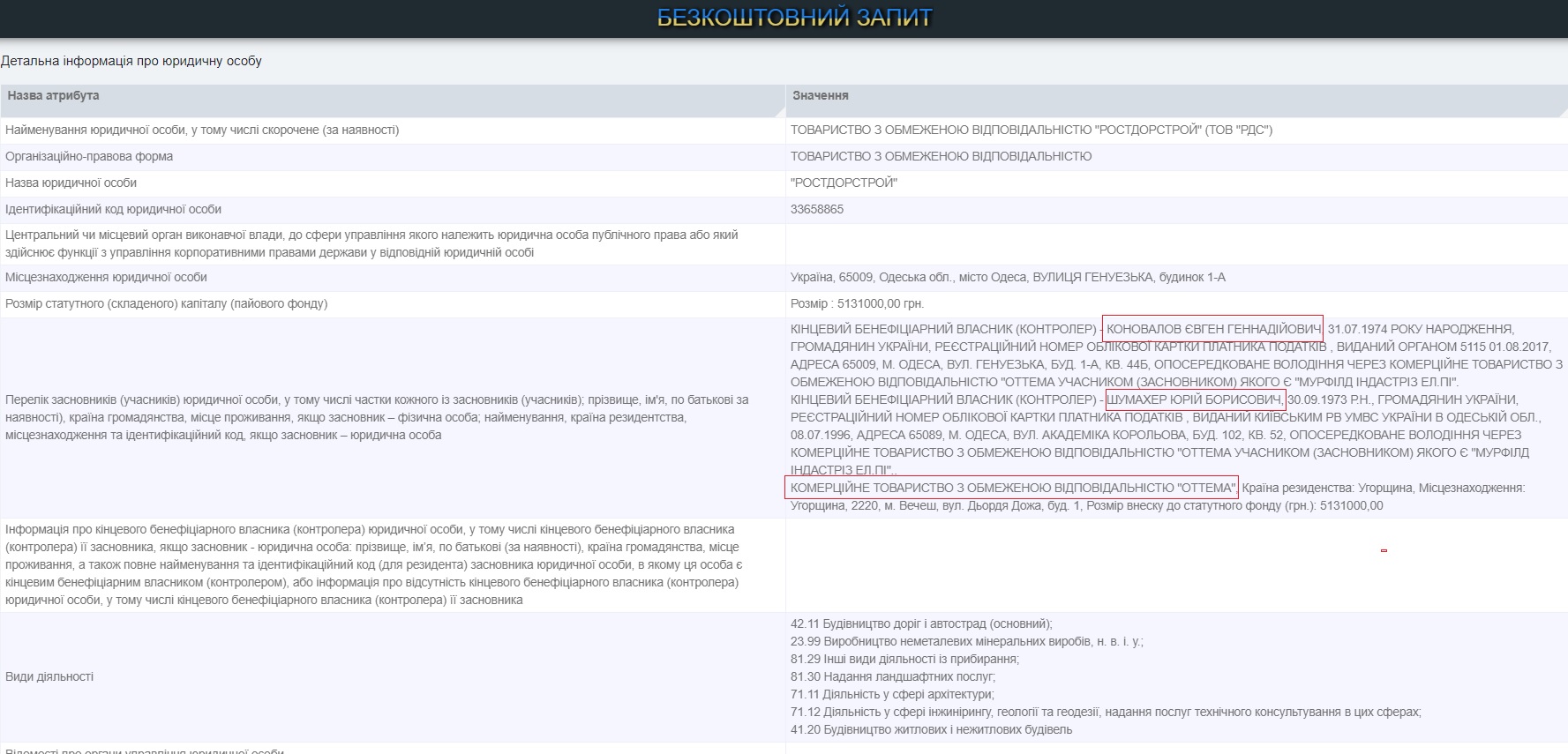Select capital value 'Розмір : 5131000,00 грн.'
1568x754 pixels.
[x=858, y=303]
